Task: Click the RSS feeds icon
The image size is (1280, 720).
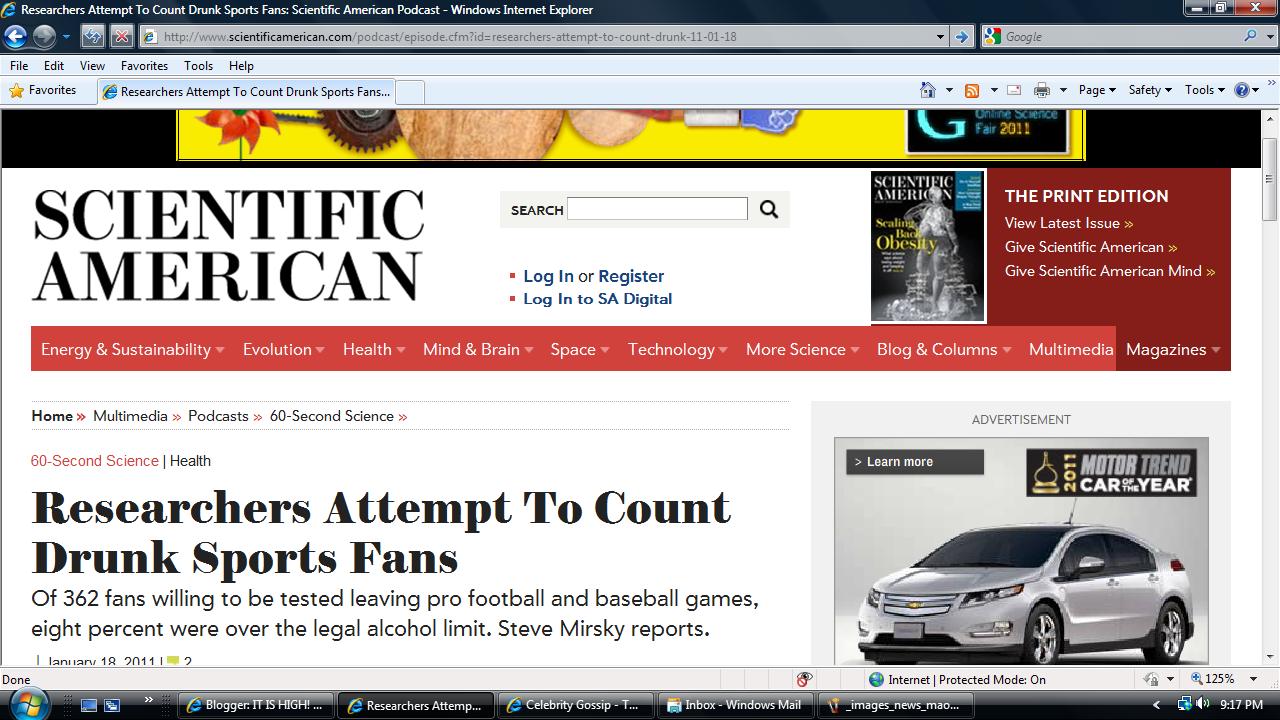Action: coord(972,90)
